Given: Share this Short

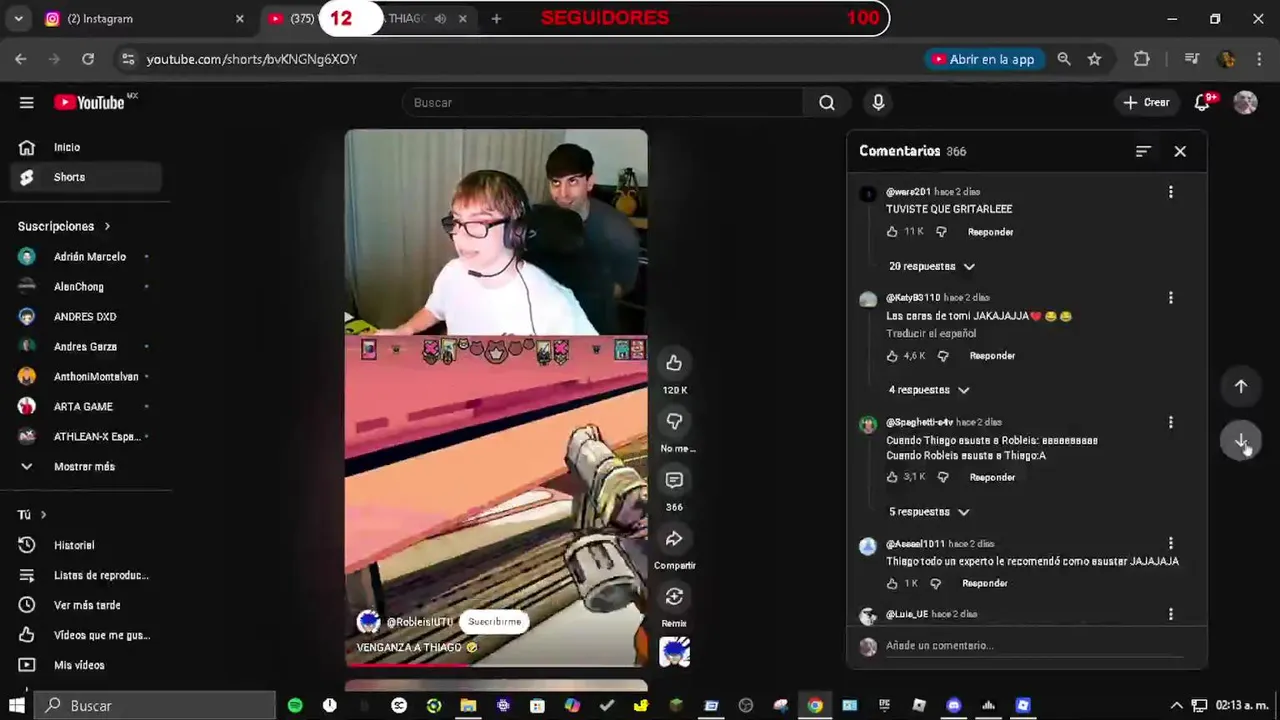Looking at the screenshot, I should click(674, 539).
